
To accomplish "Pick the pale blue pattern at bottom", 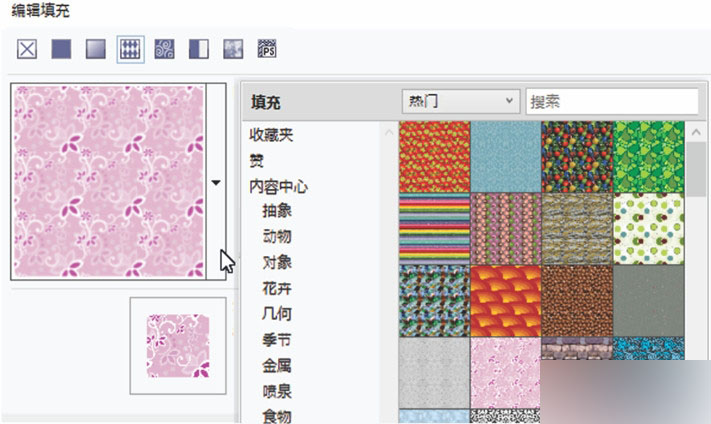I will tap(434, 416).
